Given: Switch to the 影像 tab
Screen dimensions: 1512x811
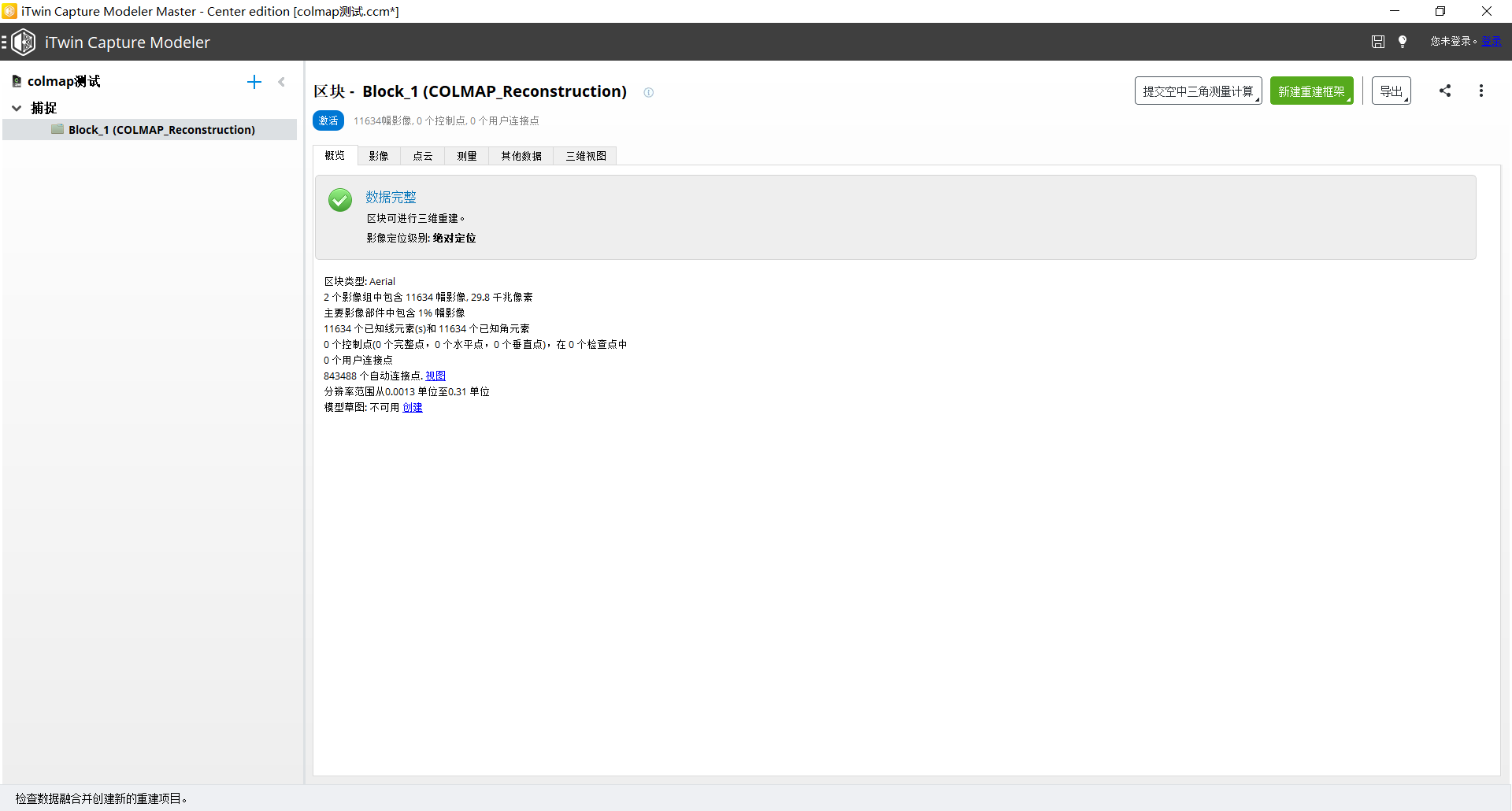Looking at the screenshot, I should (x=379, y=156).
